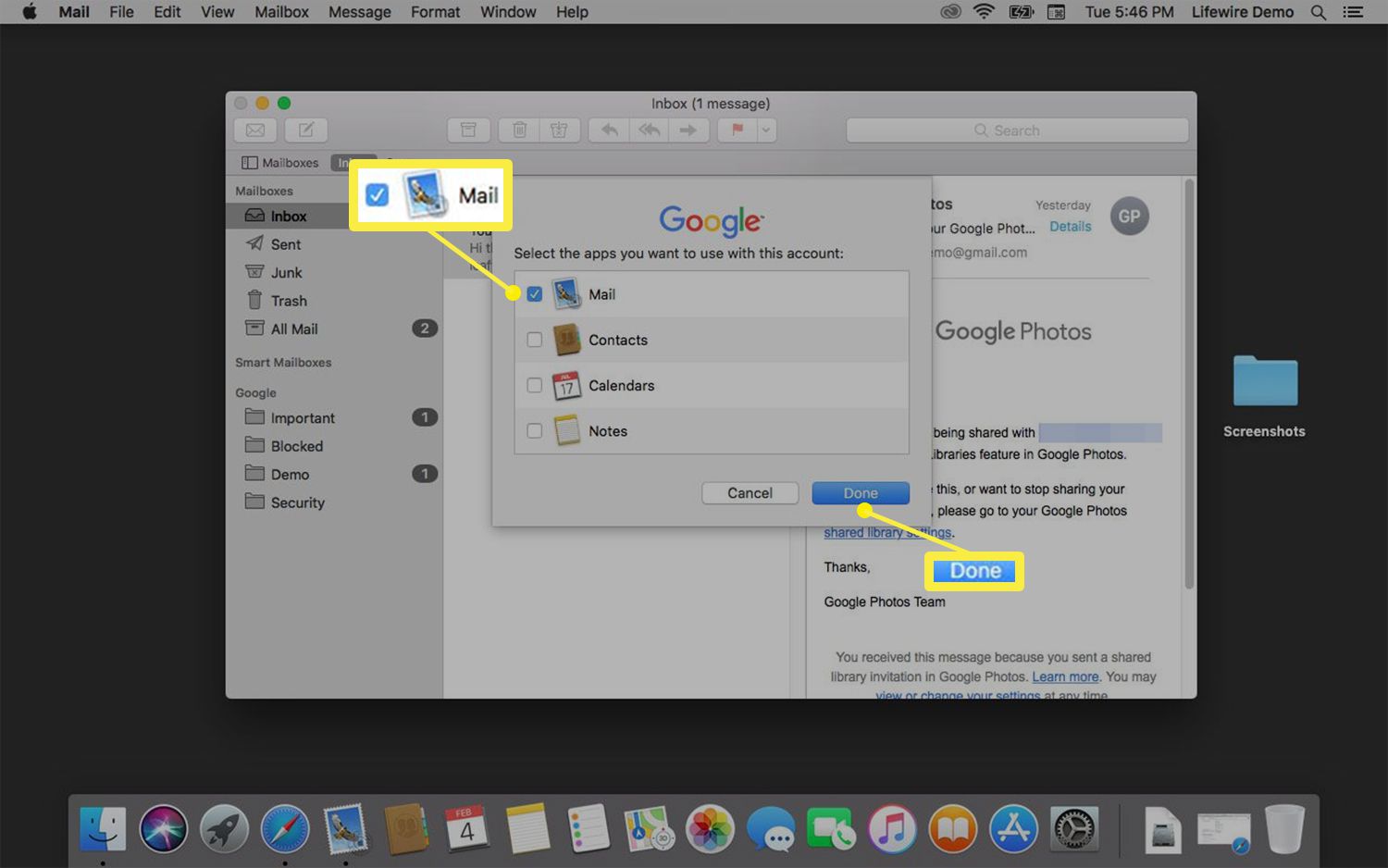Click the Junk toolbar icon
This screenshot has width=1388, height=868.
[x=559, y=130]
